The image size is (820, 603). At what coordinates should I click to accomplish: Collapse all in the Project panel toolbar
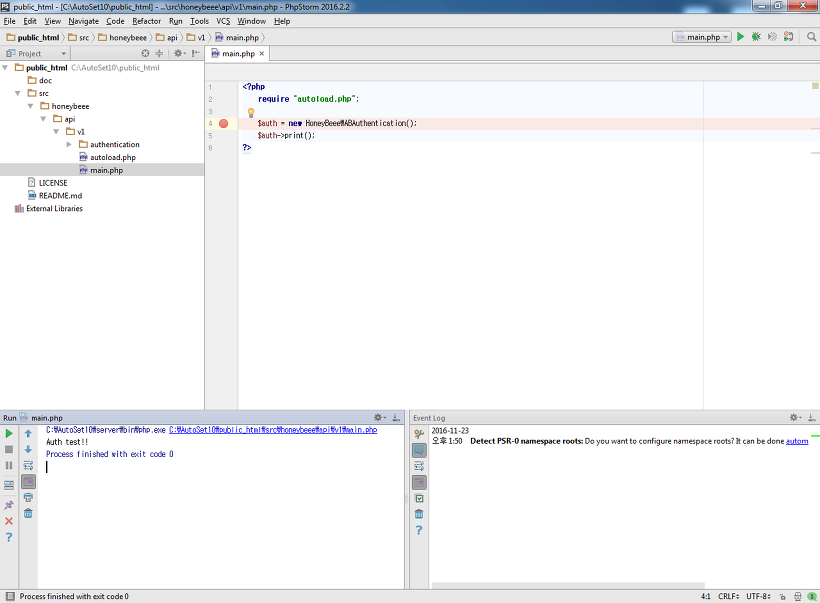(159, 53)
